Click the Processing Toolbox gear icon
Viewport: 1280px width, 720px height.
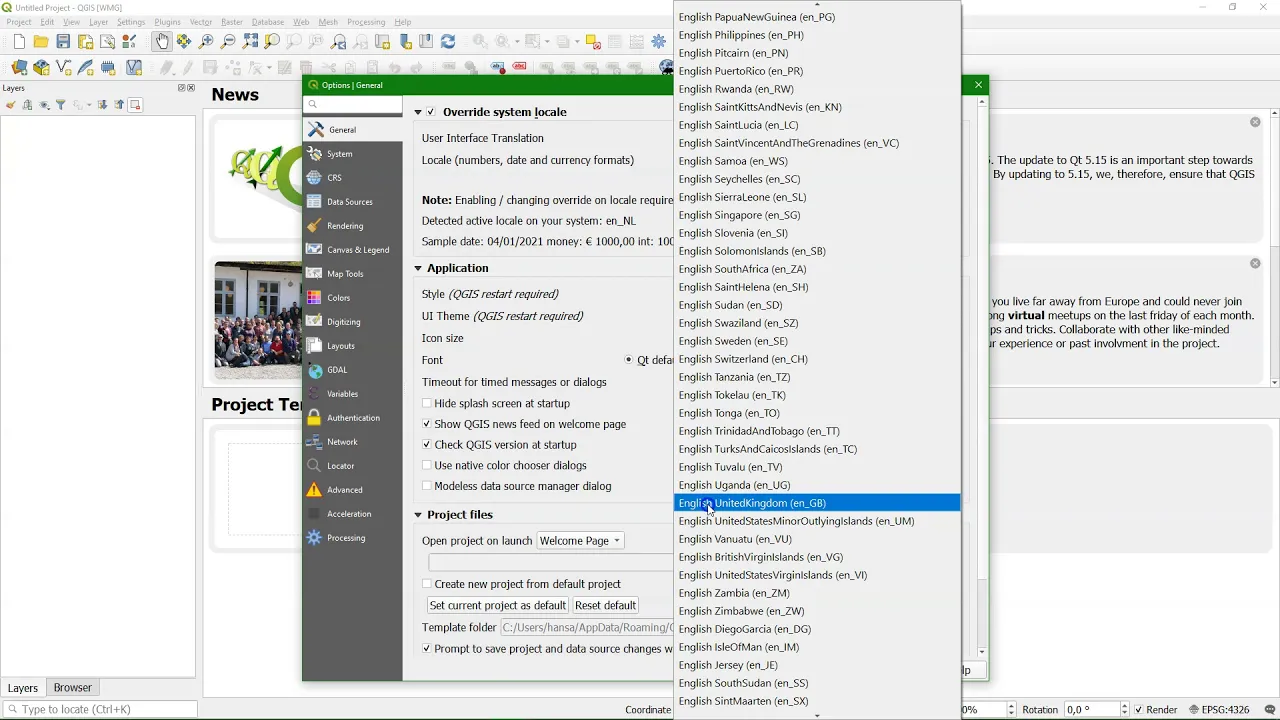[x=659, y=42]
